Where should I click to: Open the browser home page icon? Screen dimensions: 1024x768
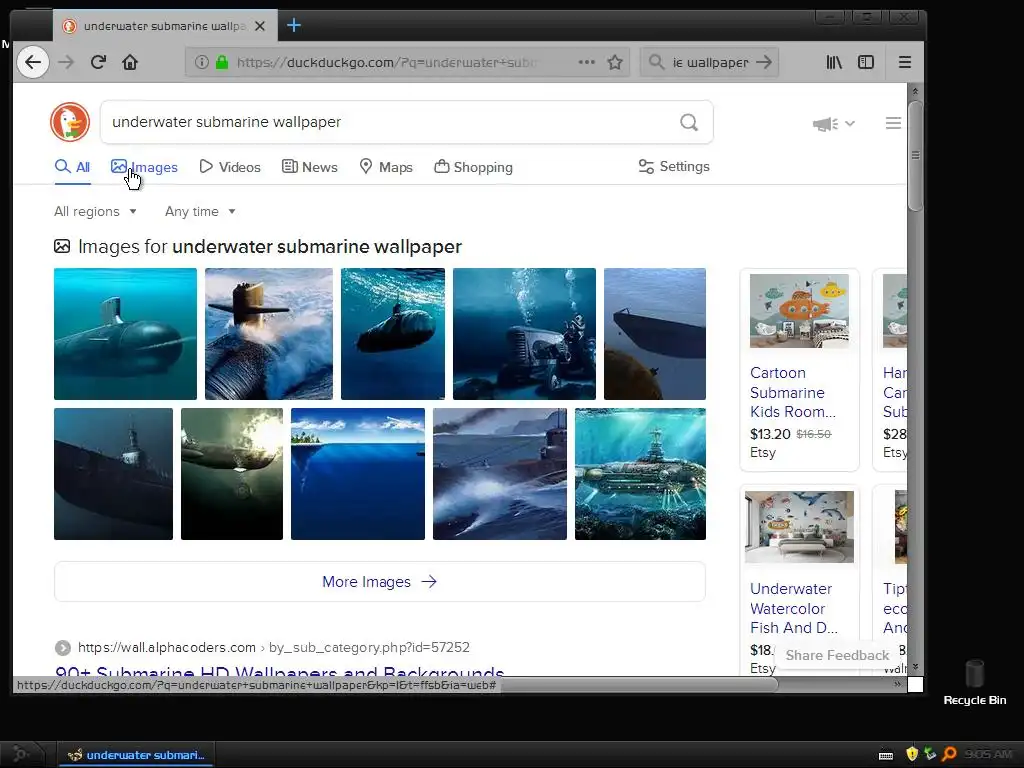point(130,62)
